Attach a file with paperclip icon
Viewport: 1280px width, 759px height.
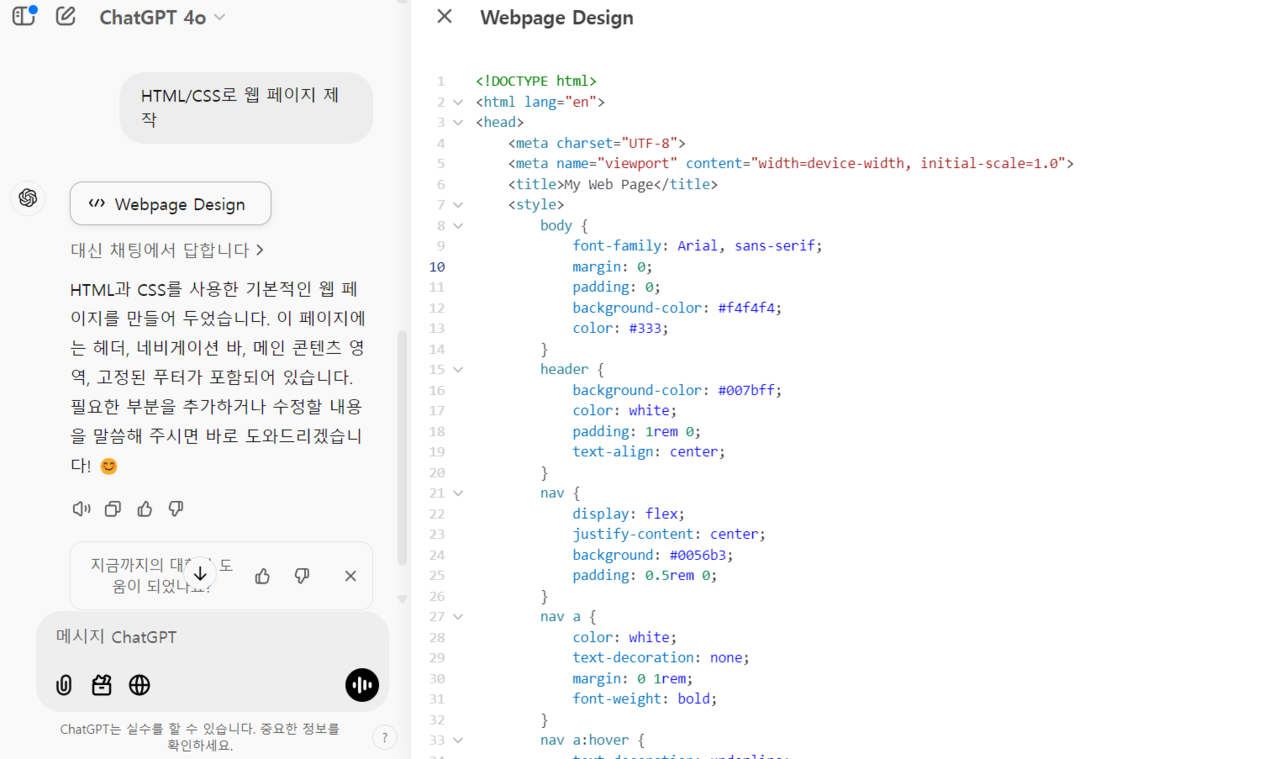pos(64,685)
